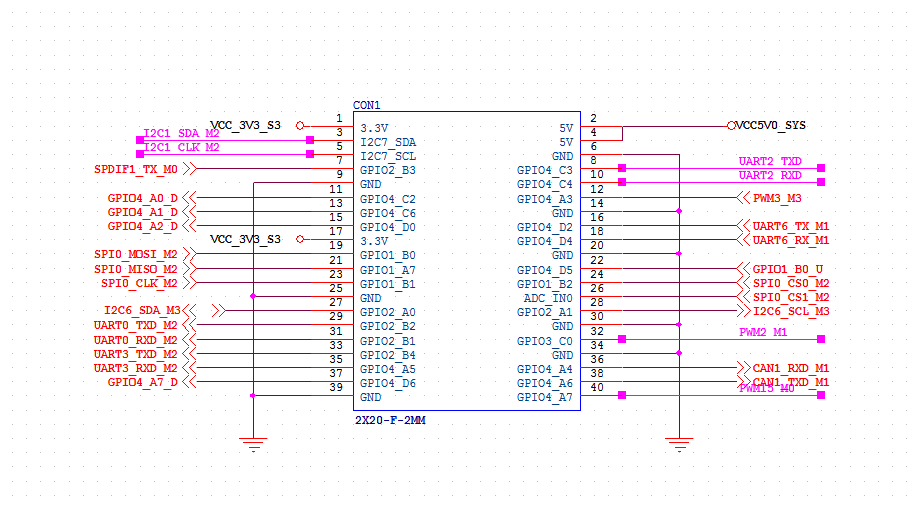Select the UART3_TXD_M2 net label
This screenshot has width=920, height=506.
[136, 355]
